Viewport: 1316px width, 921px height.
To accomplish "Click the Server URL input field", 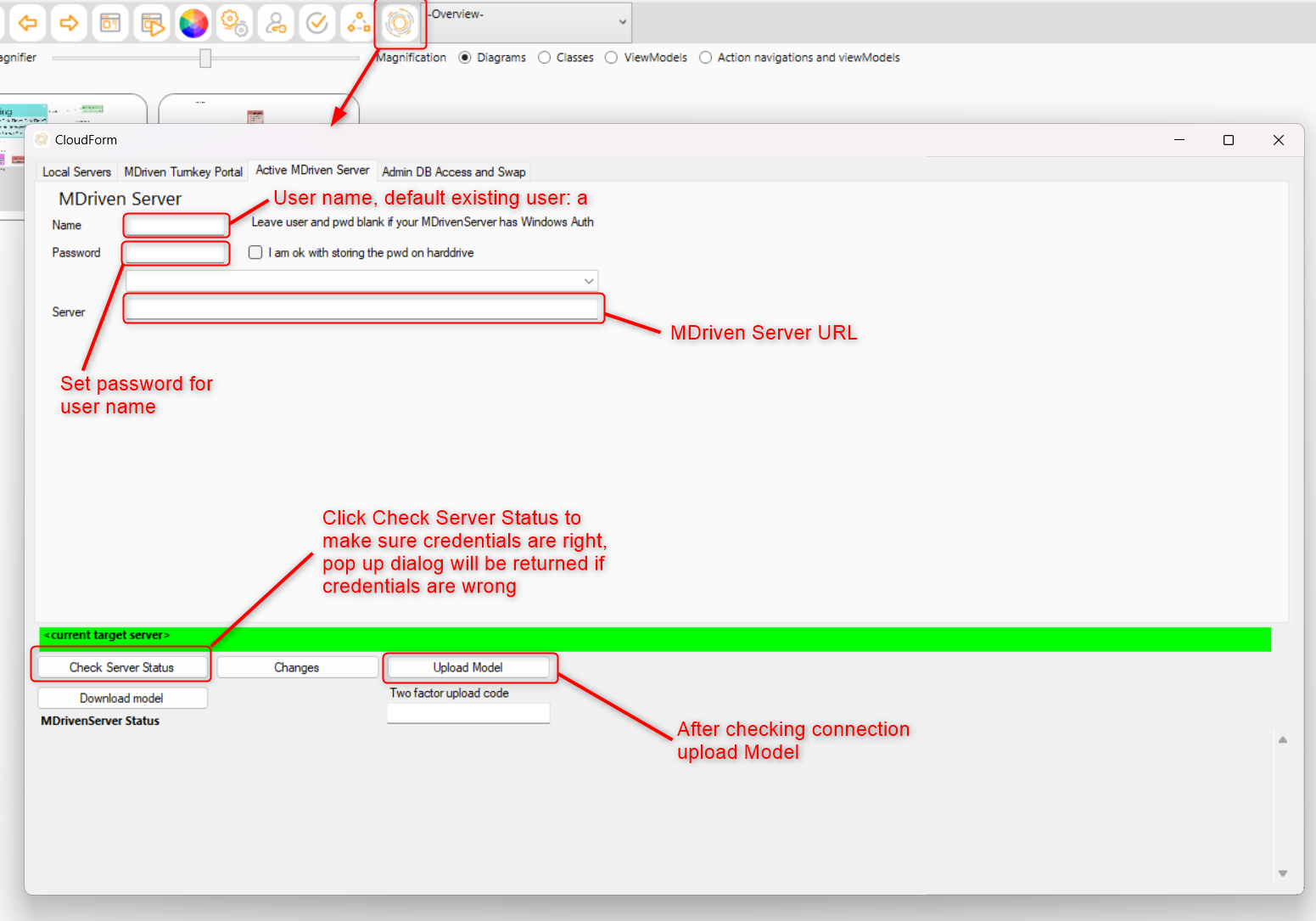I will (x=362, y=309).
